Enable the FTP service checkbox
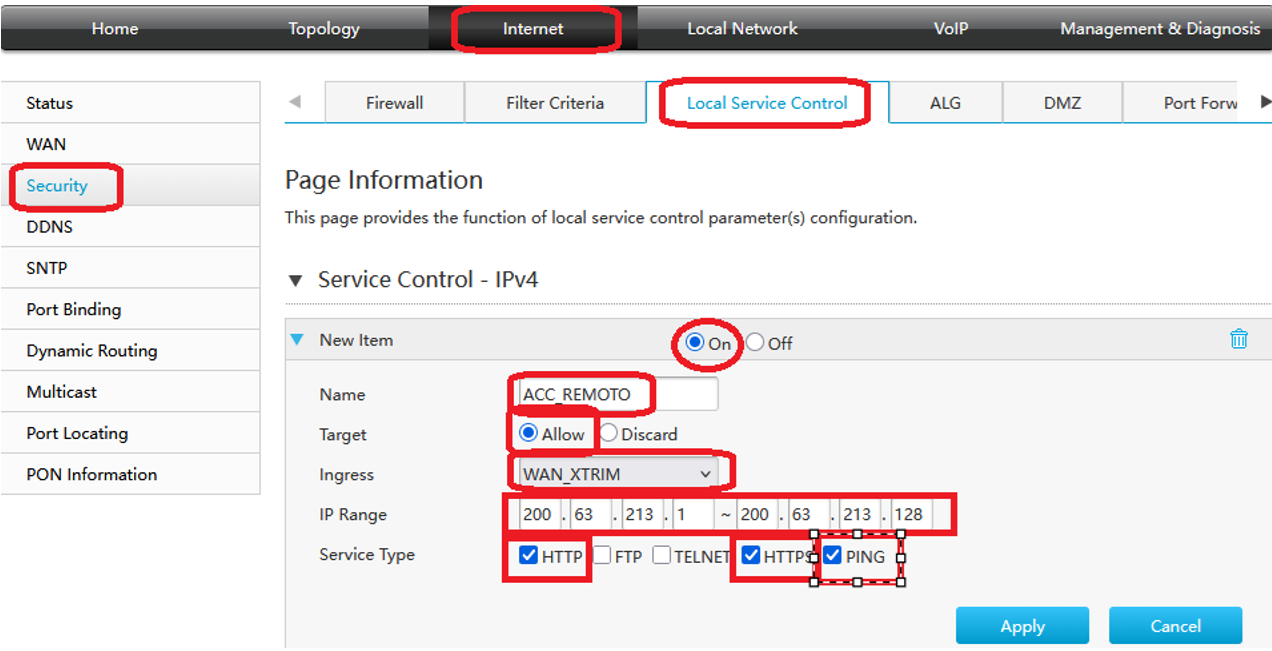This screenshot has height=651, width=1272. click(602, 555)
